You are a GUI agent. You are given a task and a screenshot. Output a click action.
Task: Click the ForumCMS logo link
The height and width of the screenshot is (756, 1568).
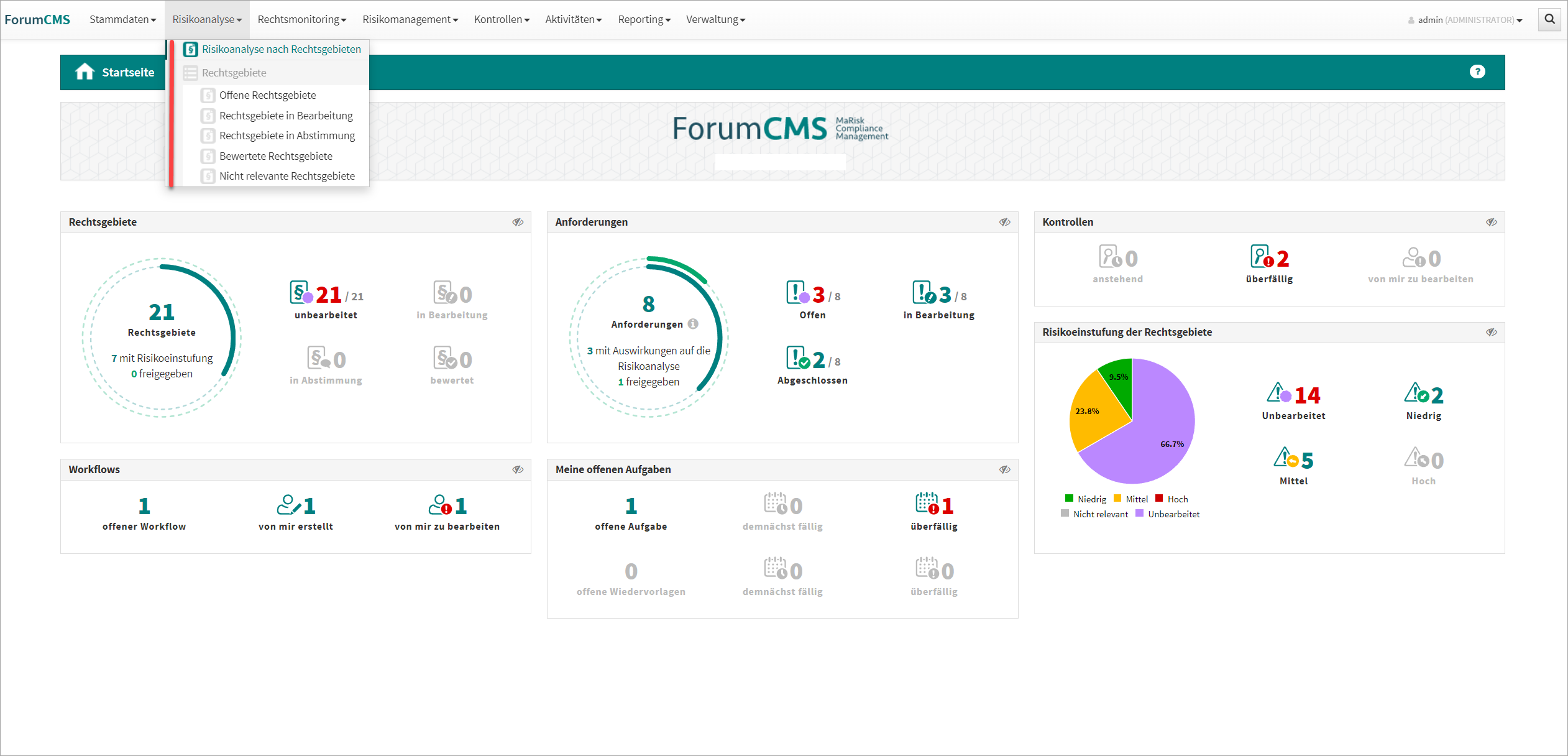[x=37, y=19]
